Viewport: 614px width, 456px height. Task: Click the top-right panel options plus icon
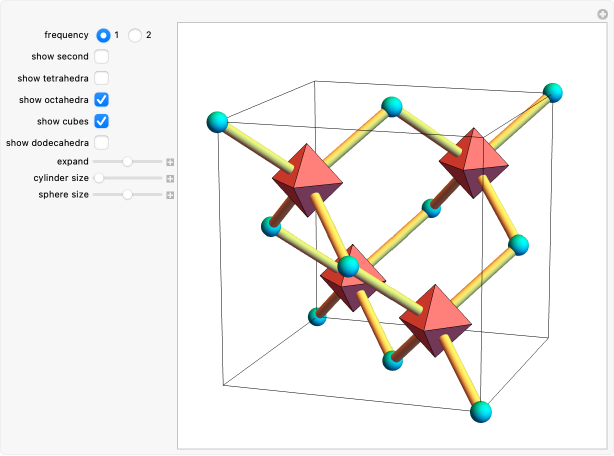tap(603, 13)
